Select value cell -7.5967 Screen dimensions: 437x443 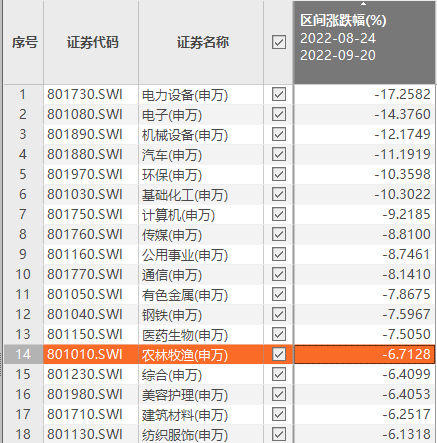point(365,314)
